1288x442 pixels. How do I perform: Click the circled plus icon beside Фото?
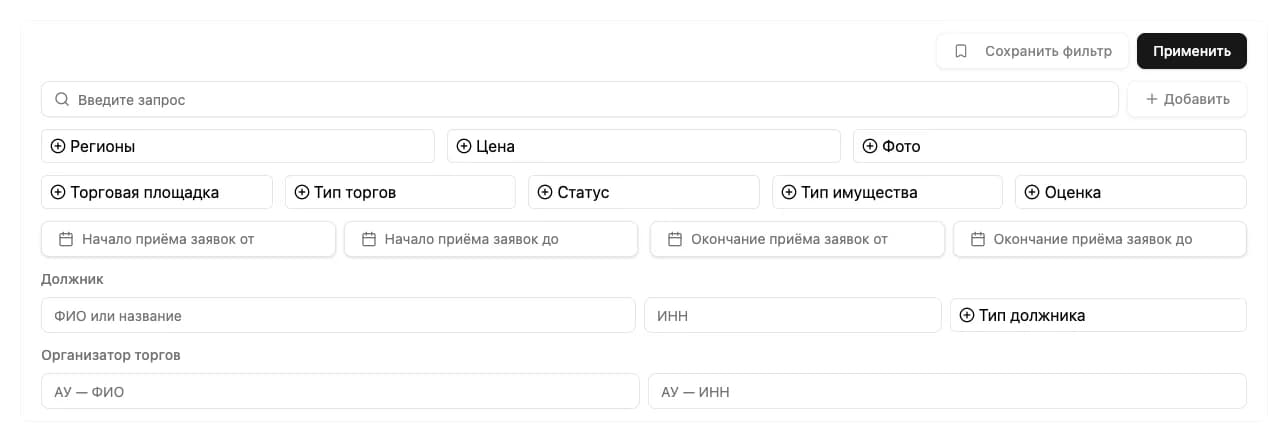[870, 146]
